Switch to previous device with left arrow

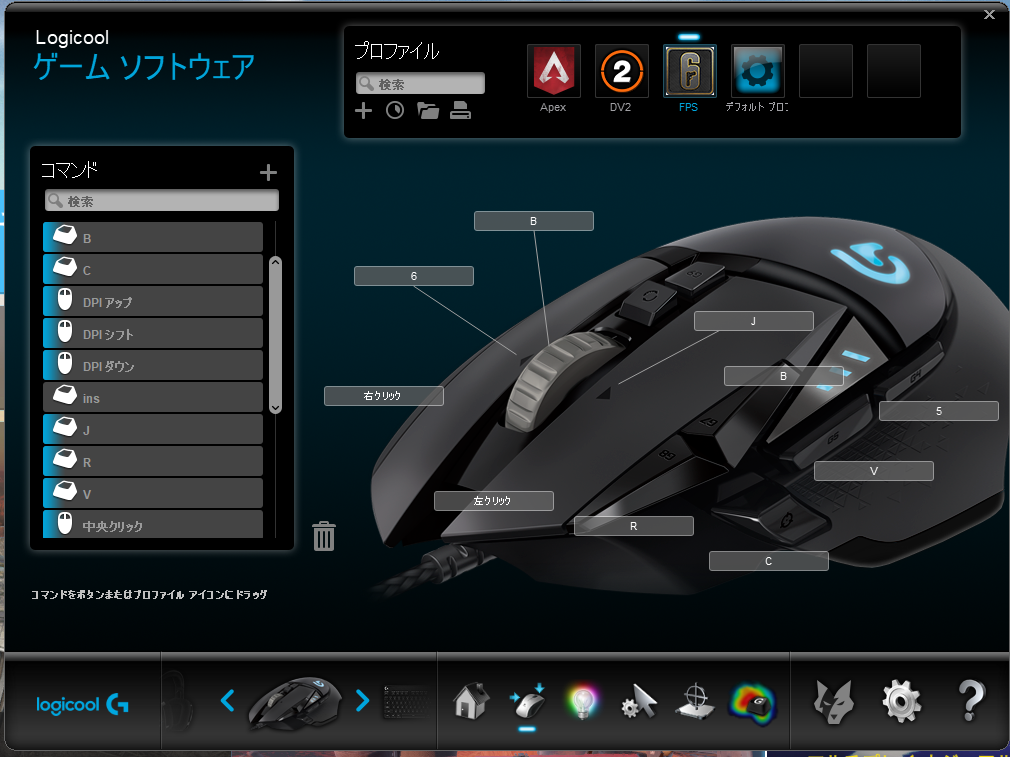click(227, 700)
